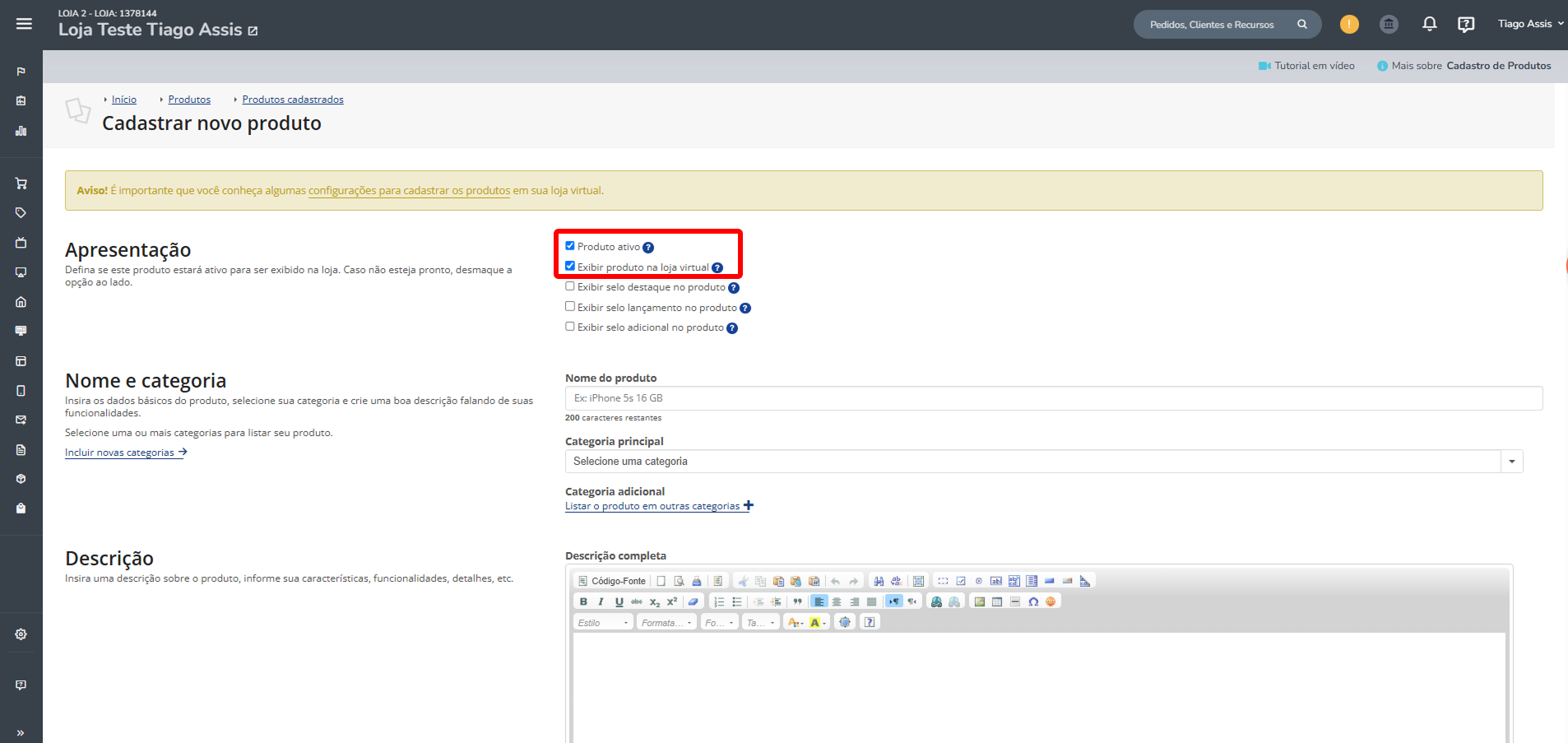Screen dimensions: 1568x743
Task: Click the Find binoculars icon
Action: tap(879, 581)
